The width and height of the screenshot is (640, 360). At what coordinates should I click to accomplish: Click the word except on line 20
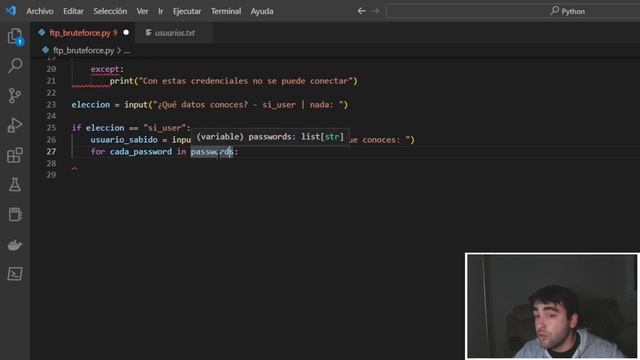pyautogui.click(x=105, y=69)
